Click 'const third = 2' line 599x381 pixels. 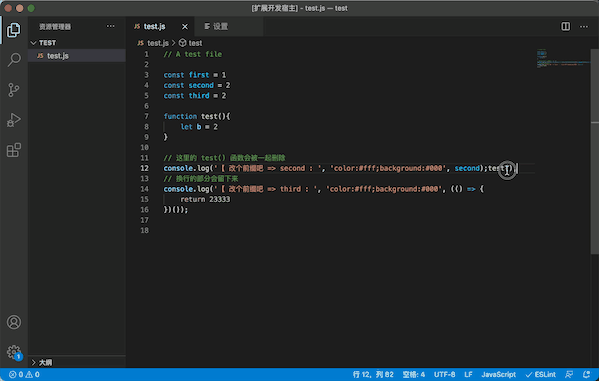click(195, 96)
